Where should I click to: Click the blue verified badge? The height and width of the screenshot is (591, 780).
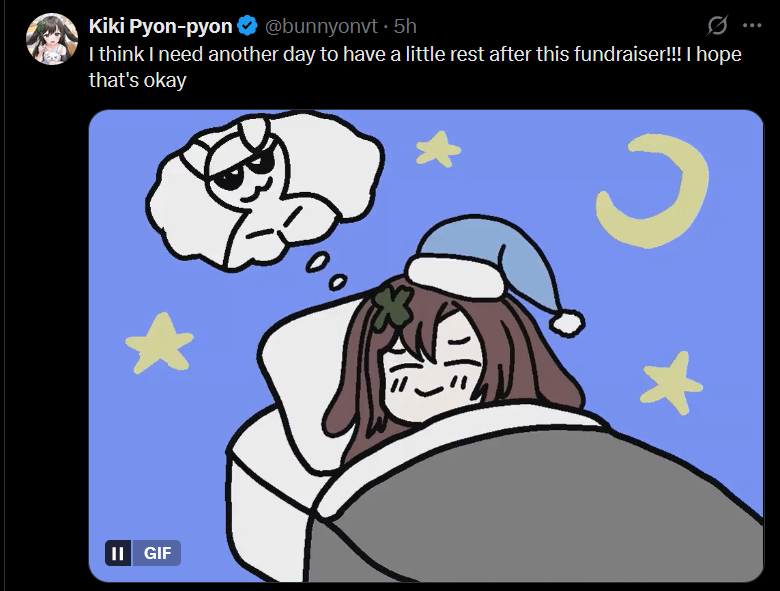tap(247, 26)
